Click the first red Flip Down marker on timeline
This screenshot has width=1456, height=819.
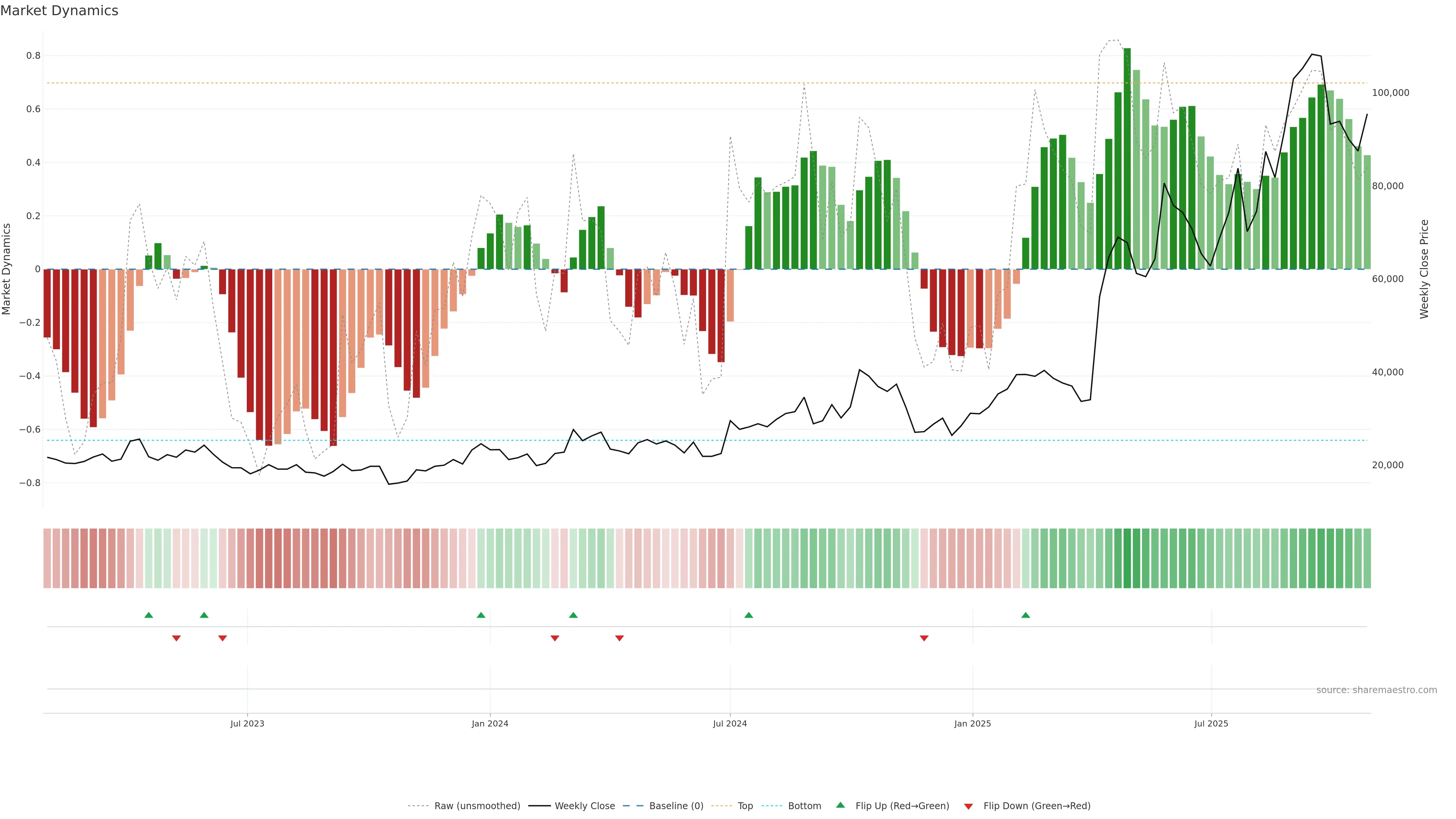[176, 638]
